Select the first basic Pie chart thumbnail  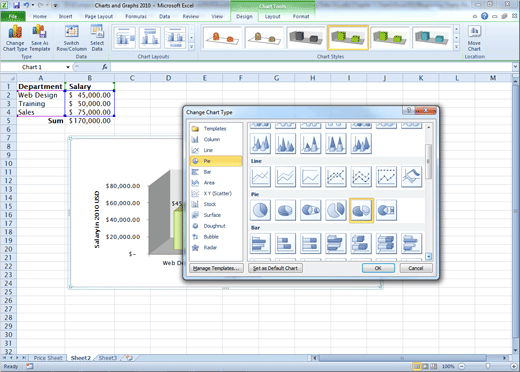pyautogui.click(x=260, y=210)
